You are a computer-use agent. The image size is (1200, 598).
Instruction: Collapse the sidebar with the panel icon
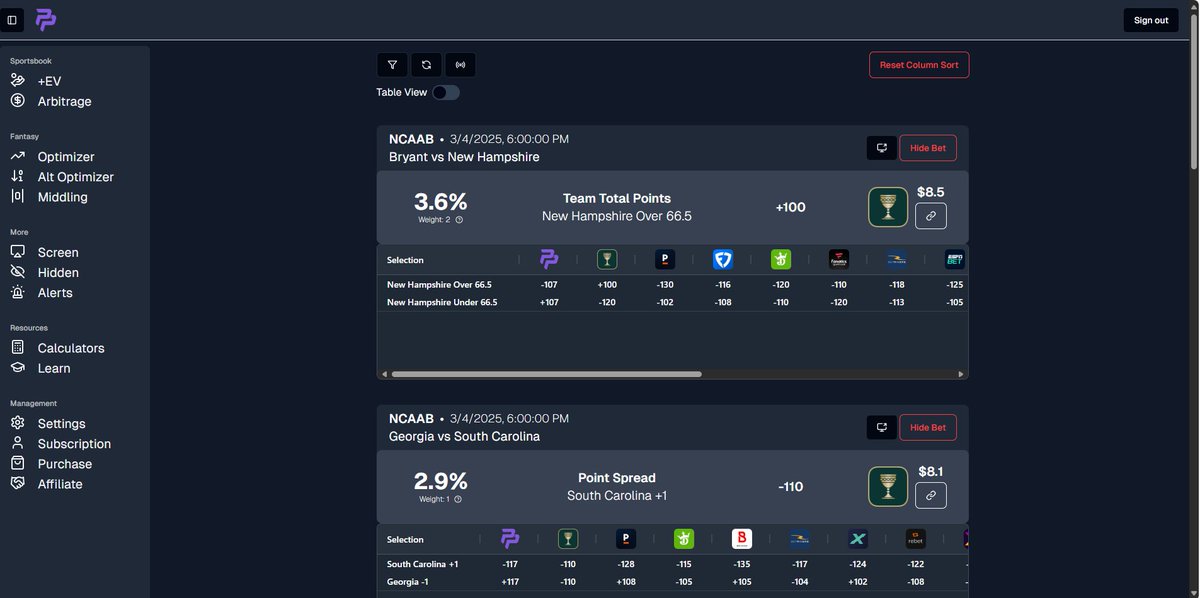(x=12, y=20)
